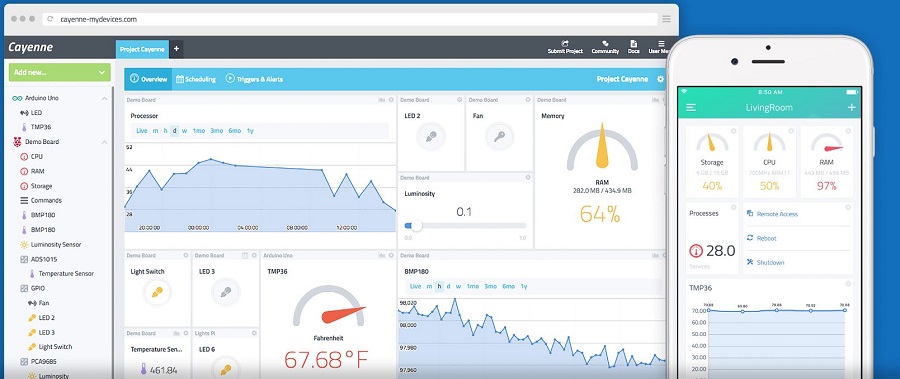Image resolution: width=900 pixels, height=379 pixels.
Task: Open settings gear of the LED 2 widget
Action: pyautogui.click(x=459, y=100)
